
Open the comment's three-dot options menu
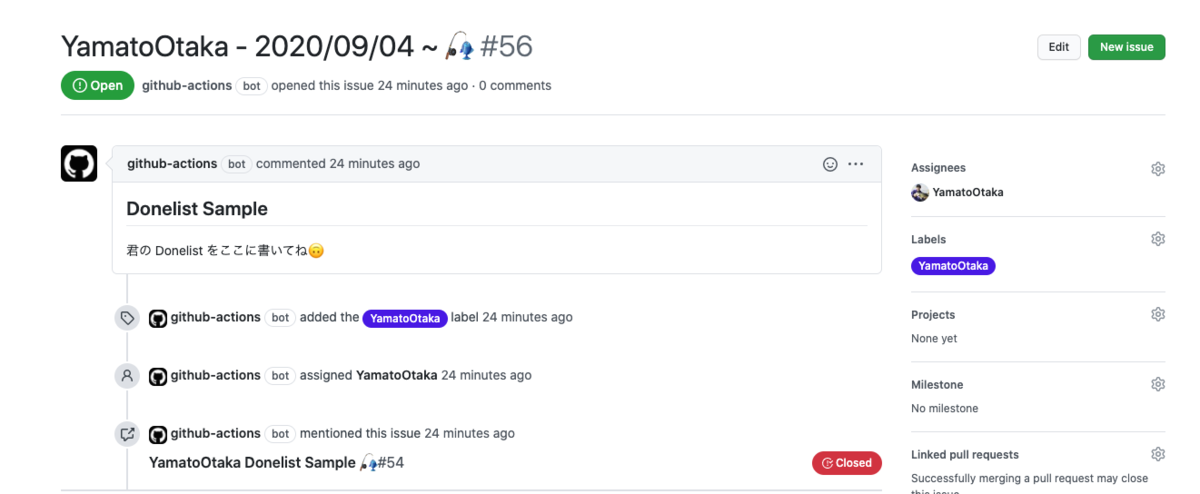[856, 164]
